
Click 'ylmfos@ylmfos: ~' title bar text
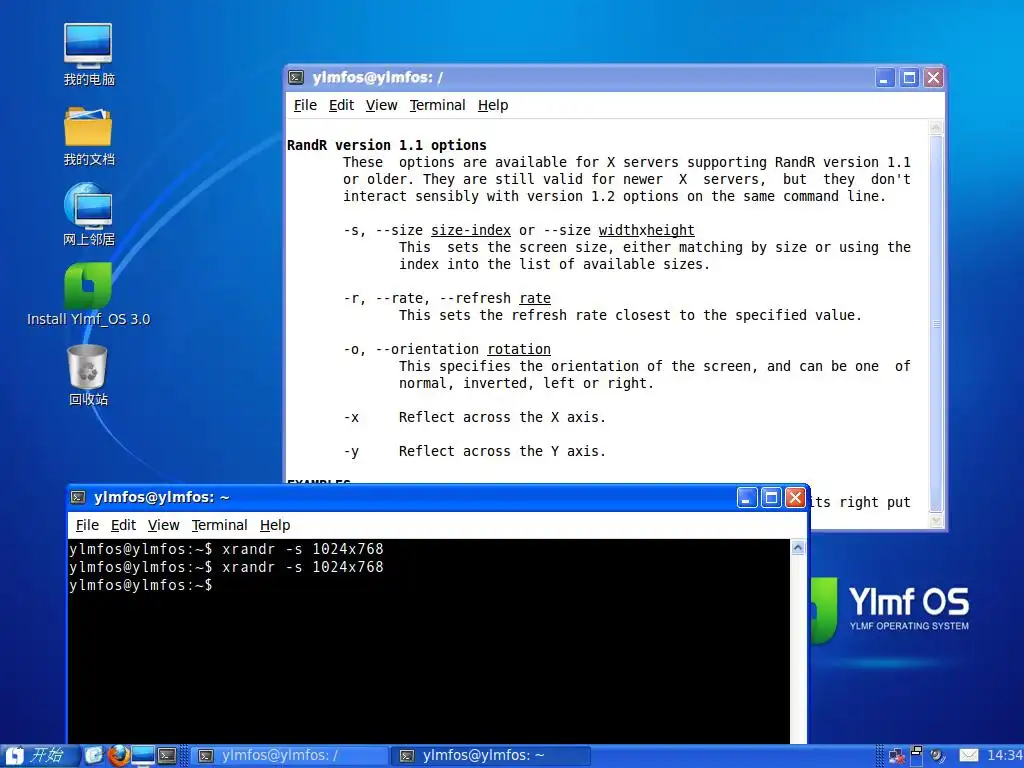pos(161,498)
